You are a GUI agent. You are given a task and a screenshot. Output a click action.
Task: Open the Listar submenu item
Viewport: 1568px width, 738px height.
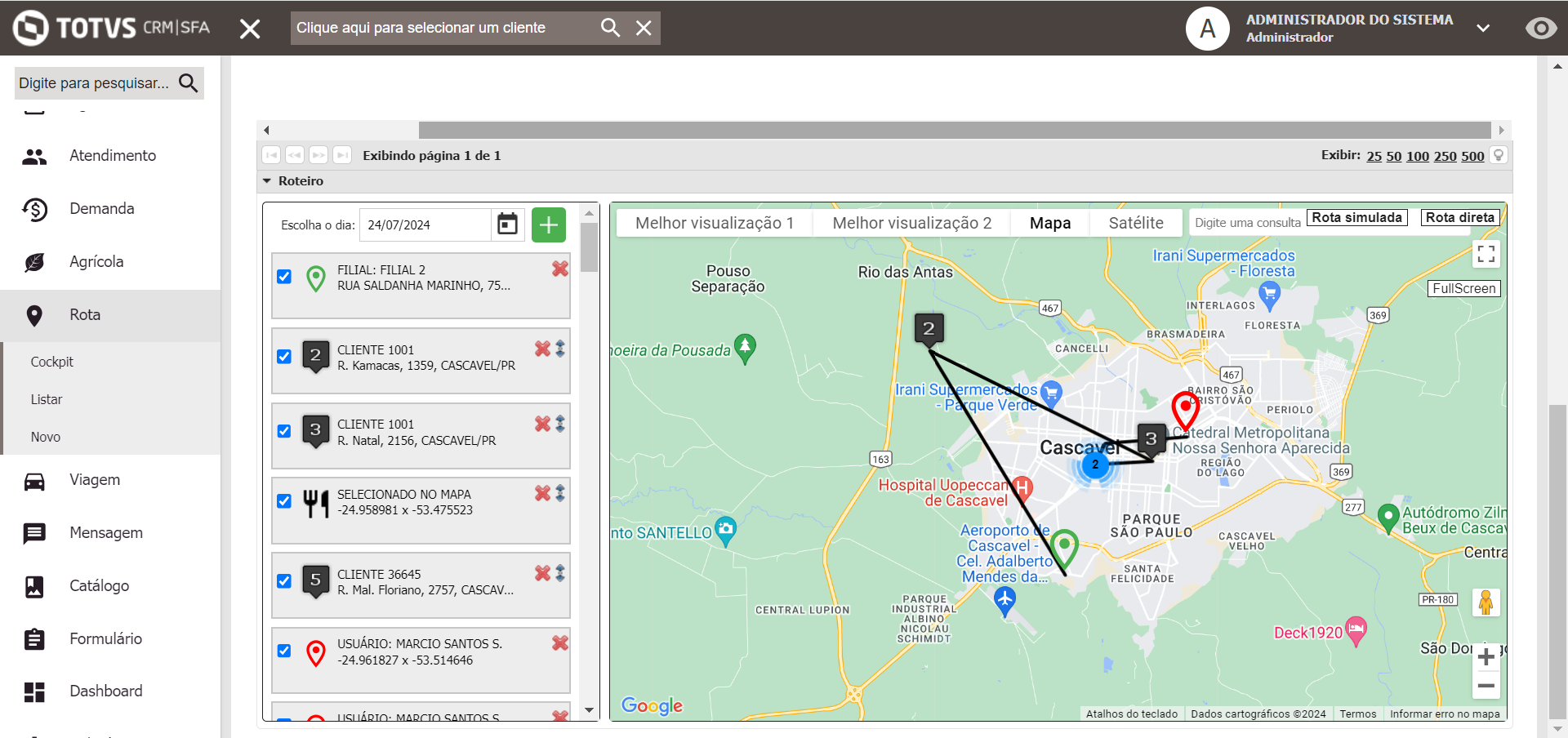pyautogui.click(x=47, y=399)
